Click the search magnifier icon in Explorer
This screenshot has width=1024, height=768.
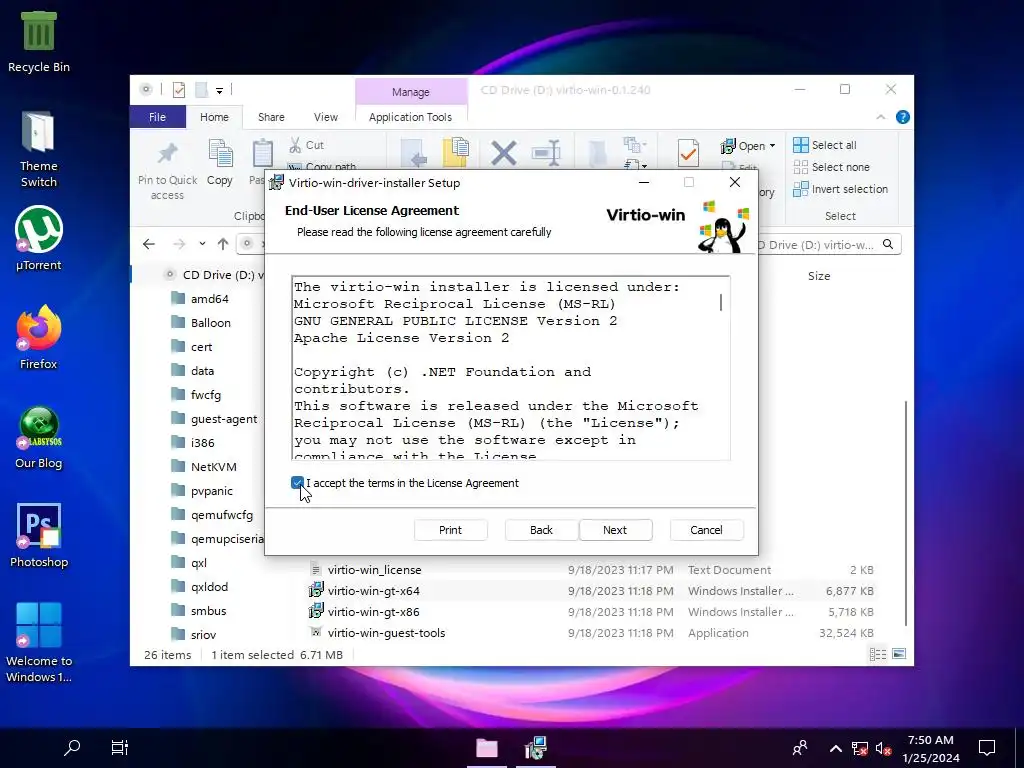tap(888, 244)
